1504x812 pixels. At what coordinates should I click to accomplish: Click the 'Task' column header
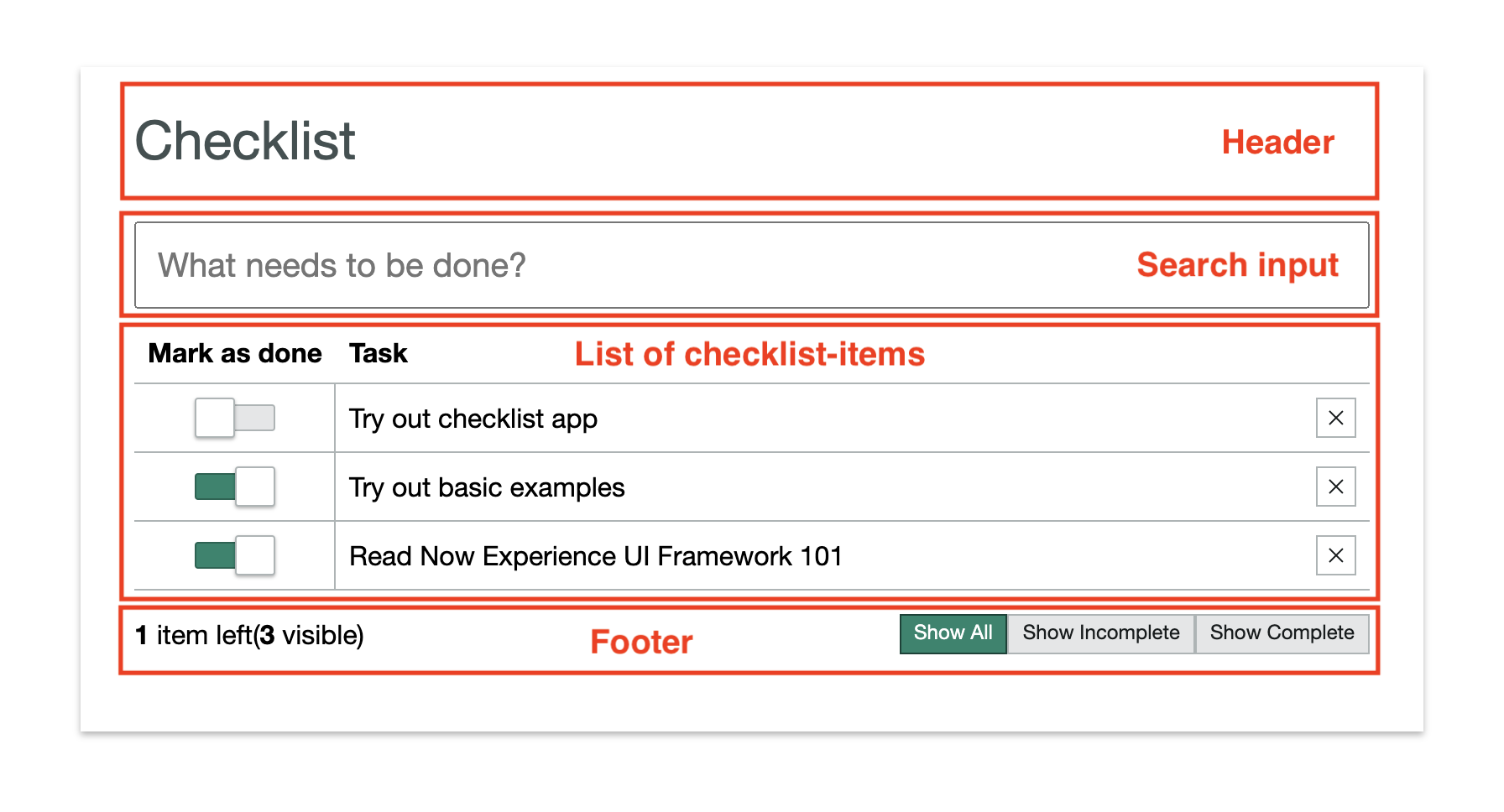click(379, 353)
